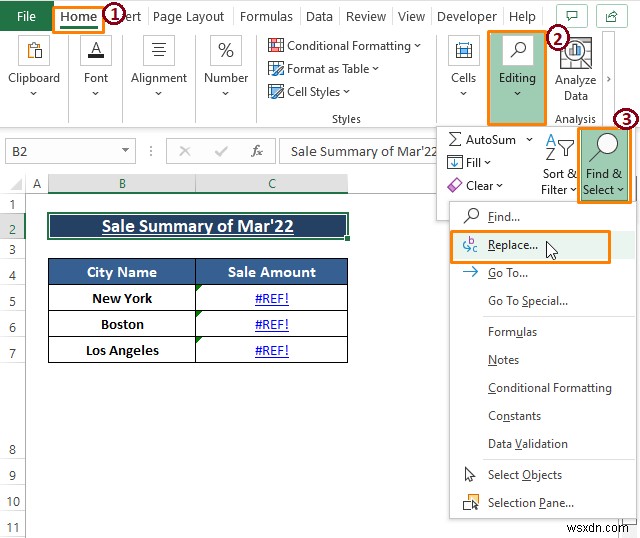Click the Sale Summary of Mar'22 cell

coord(198,226)
